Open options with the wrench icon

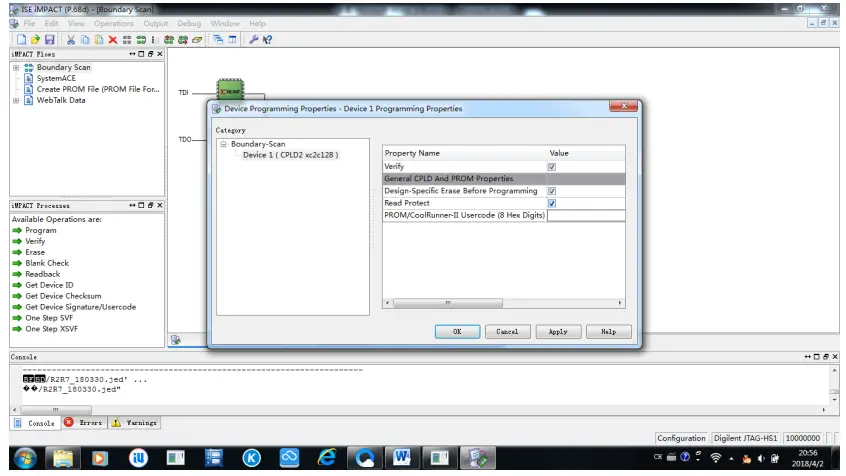click(x=253, y=39)
